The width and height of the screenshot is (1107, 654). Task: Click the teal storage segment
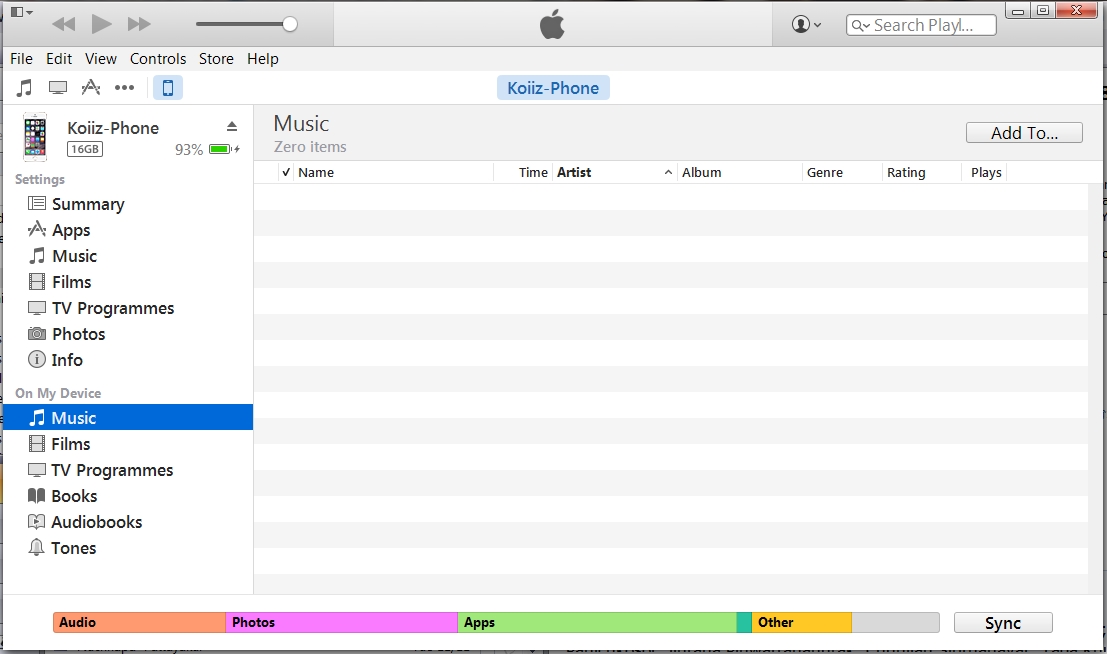744,622
